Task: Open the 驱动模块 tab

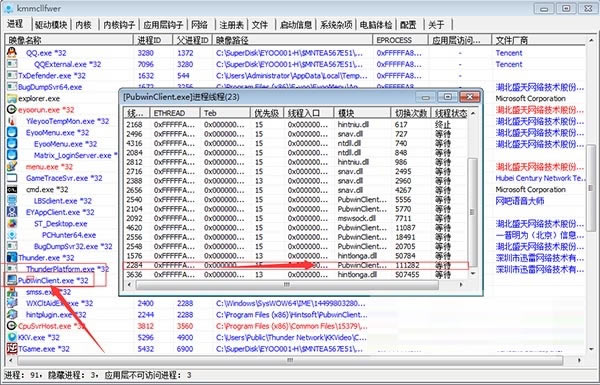Action: 51,25
